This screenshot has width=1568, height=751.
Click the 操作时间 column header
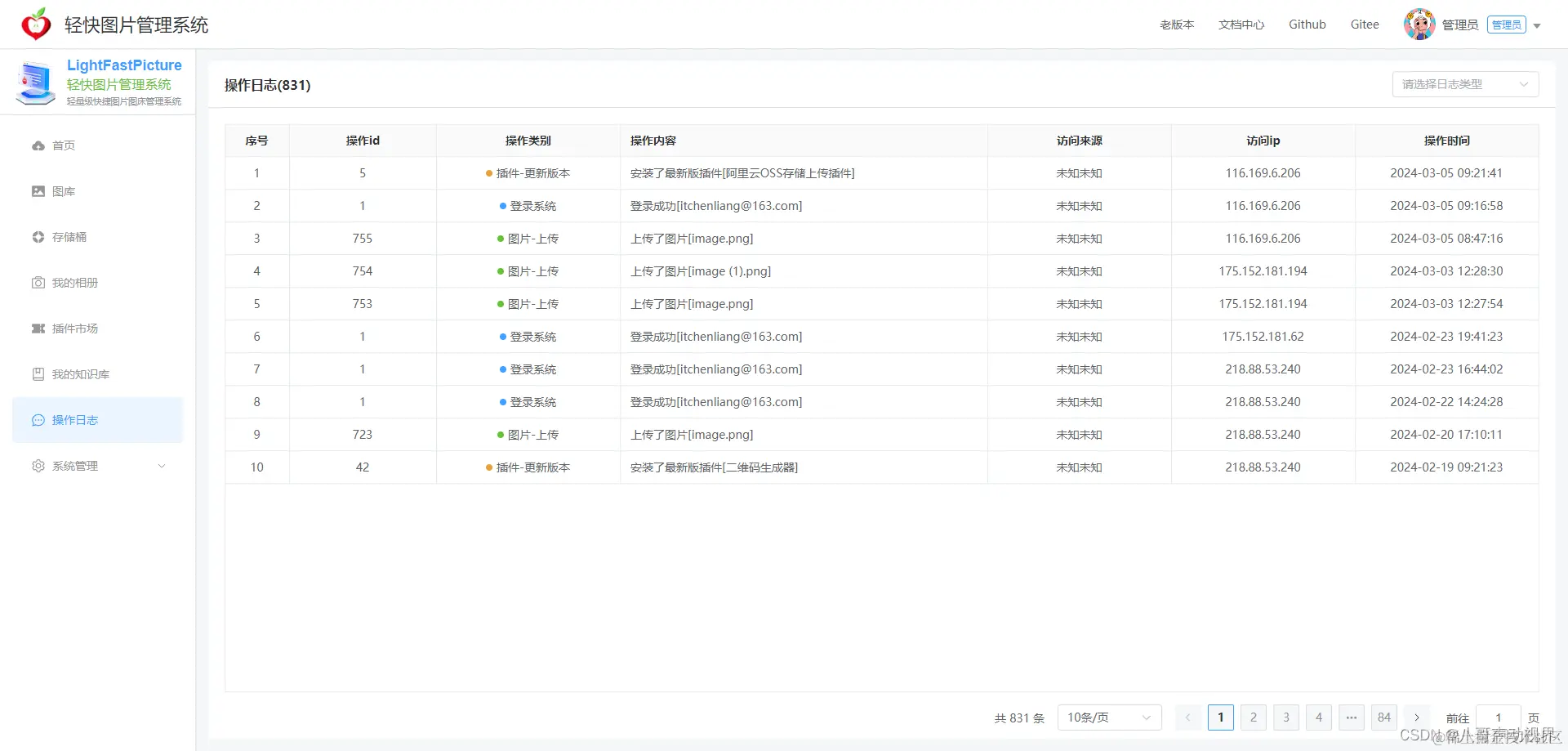click(1447, 141)
